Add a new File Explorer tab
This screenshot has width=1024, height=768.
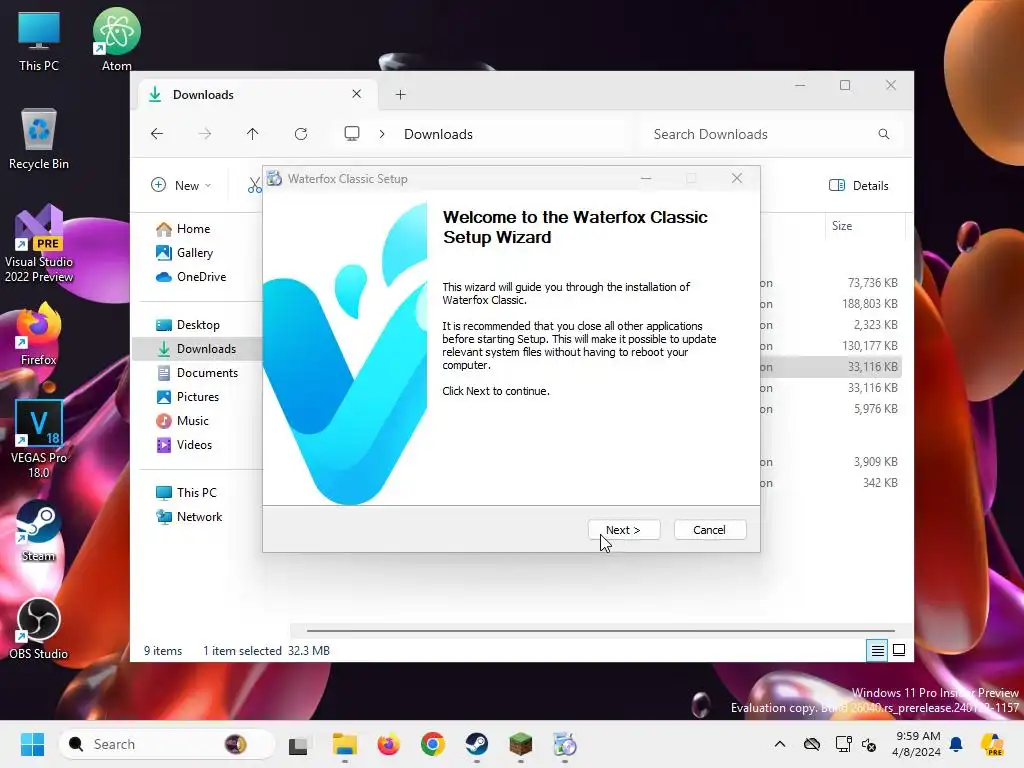(400, 95)
